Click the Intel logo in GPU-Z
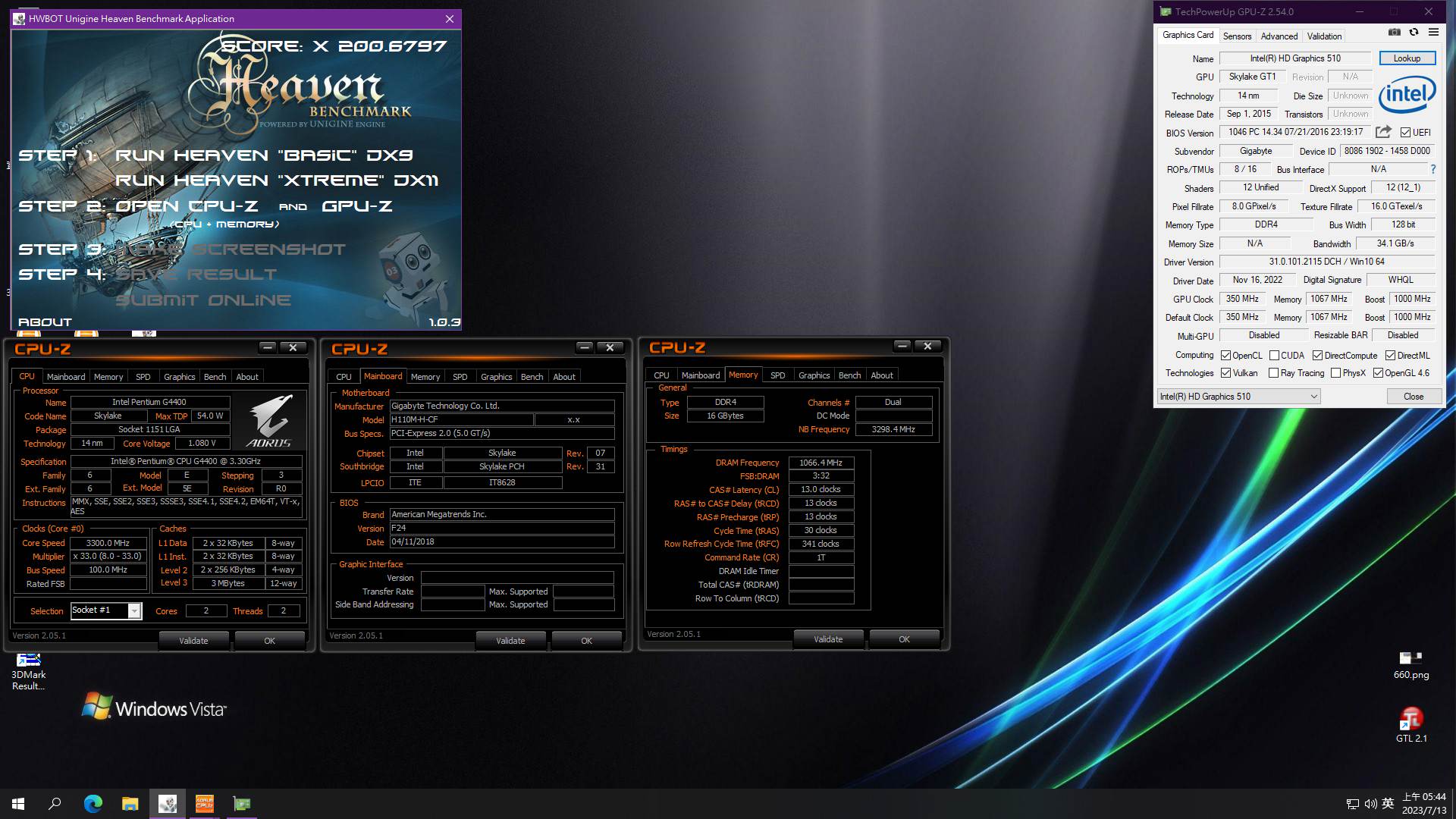 (x=1407, y=95)
